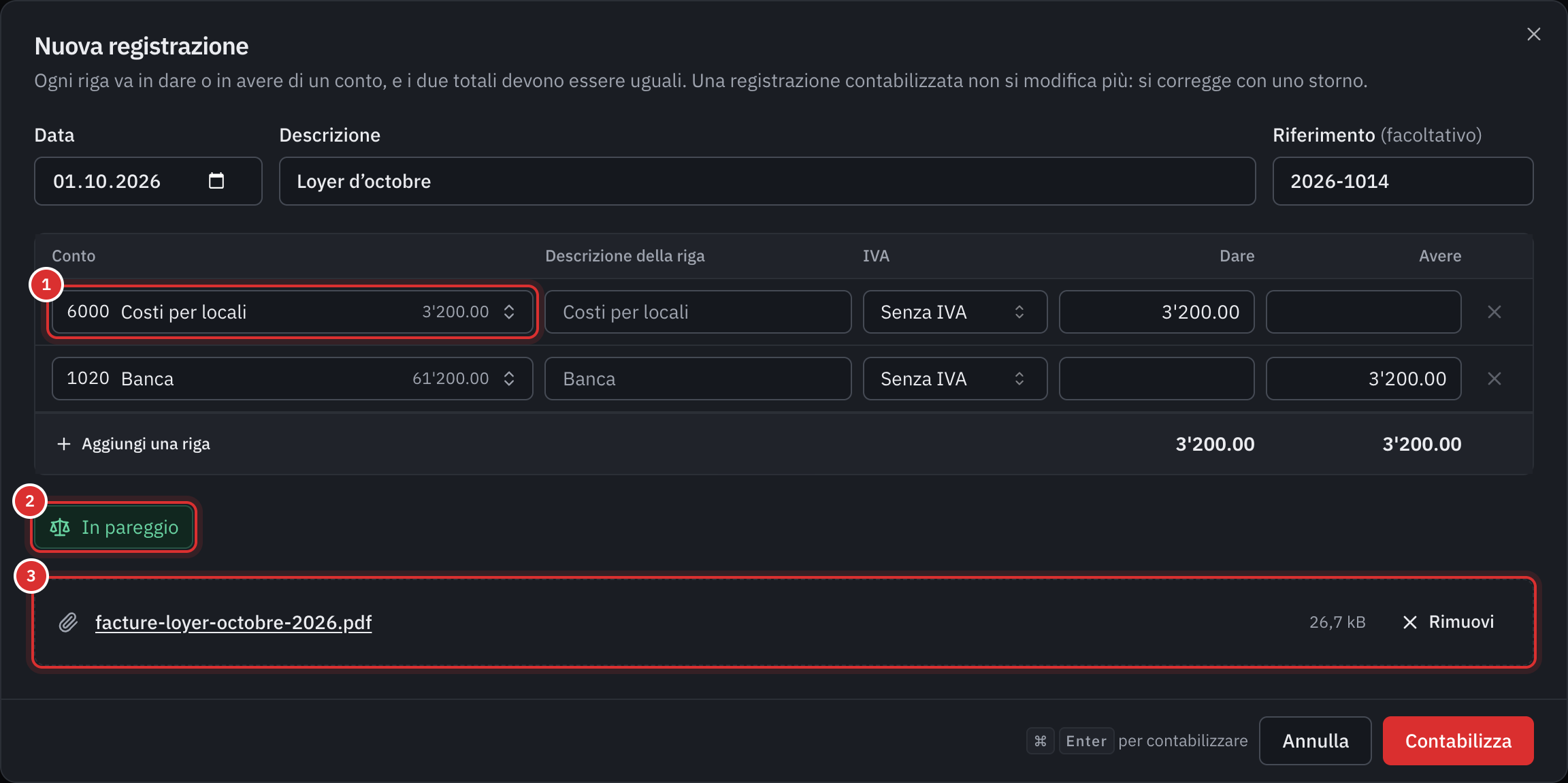This screenshot has width=1568, height=783.
Task: Click the Avere amount 3'200.00 in Banca row
Action: pos(1363,379)
